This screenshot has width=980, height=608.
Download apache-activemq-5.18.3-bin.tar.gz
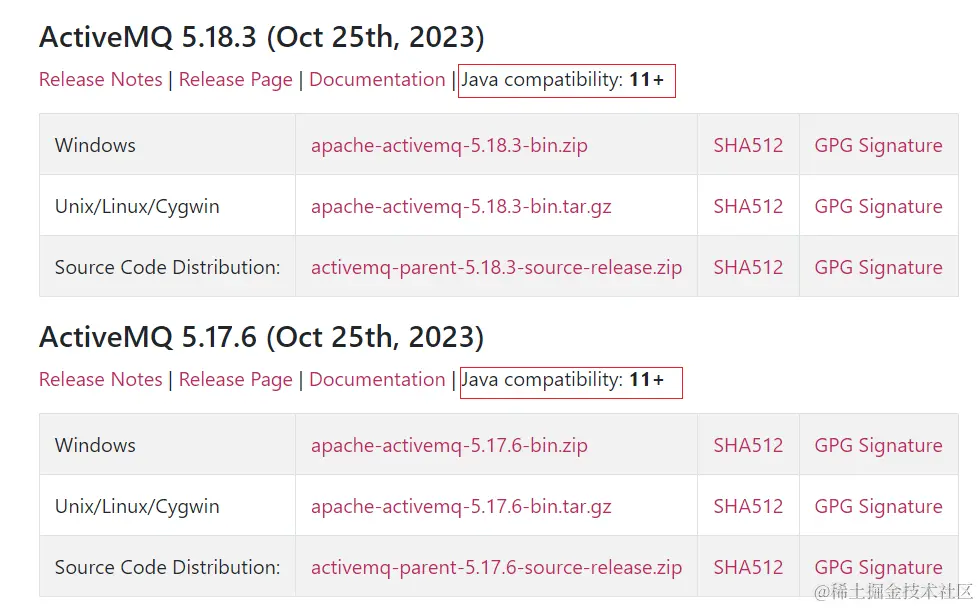[461, 207]
